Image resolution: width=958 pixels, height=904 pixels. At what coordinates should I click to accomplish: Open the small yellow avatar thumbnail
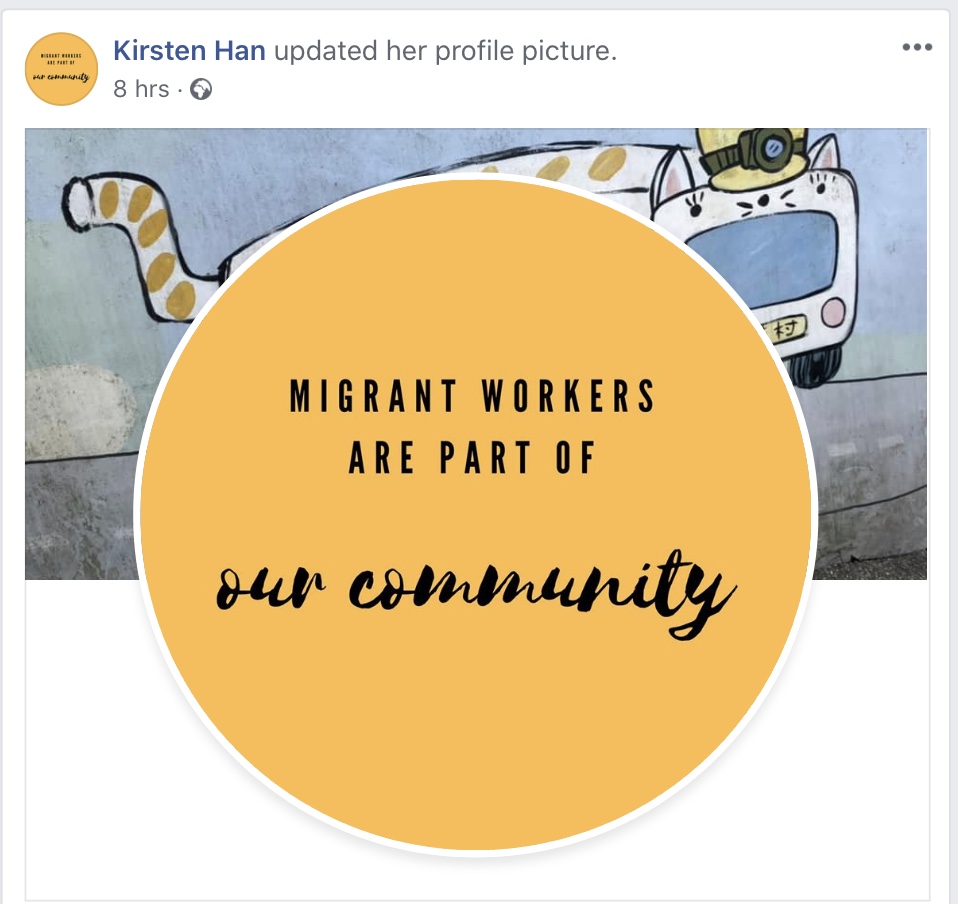click(x=61, y=69)
